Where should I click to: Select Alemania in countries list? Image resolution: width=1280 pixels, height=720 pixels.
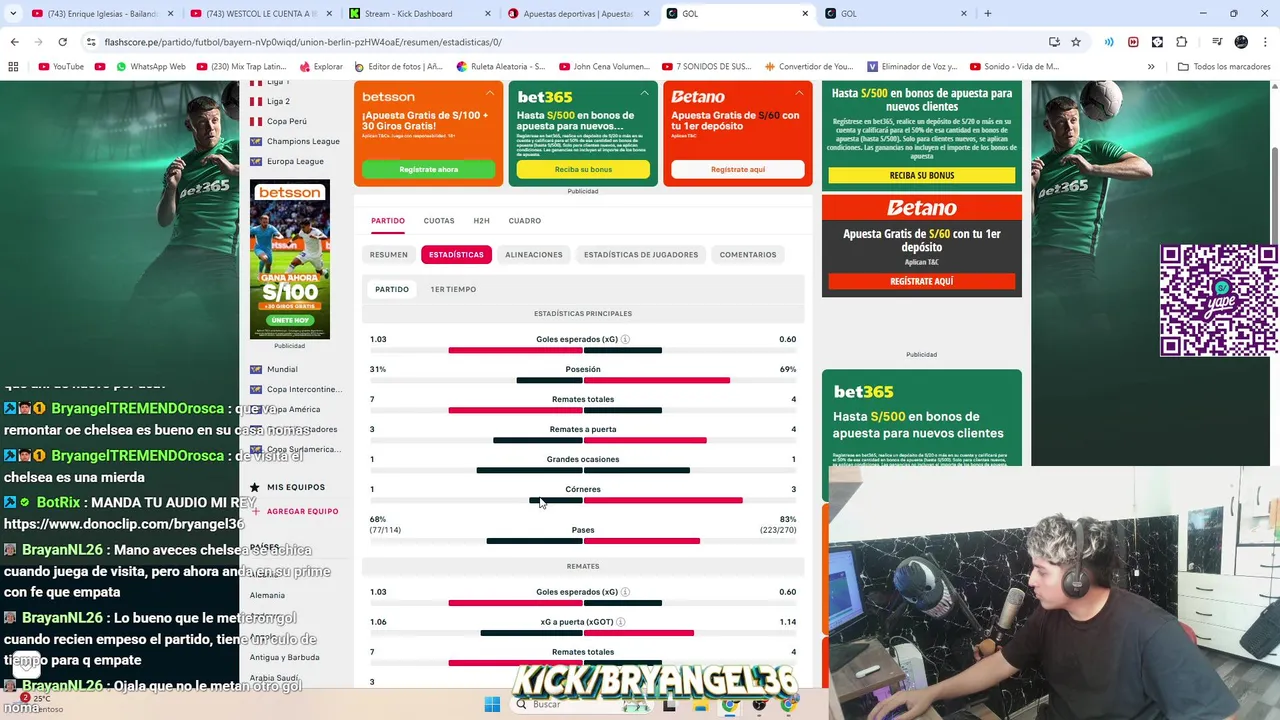click(267, 595)
